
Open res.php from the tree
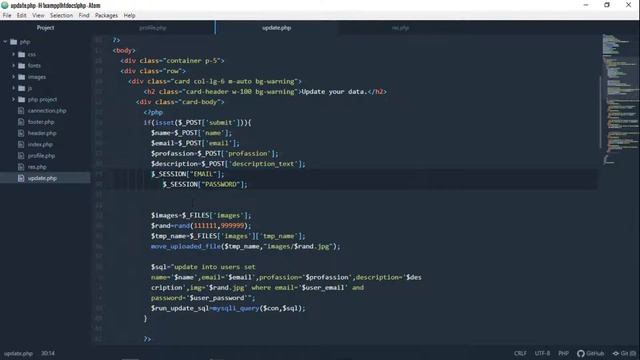click(x=37, y=167)
